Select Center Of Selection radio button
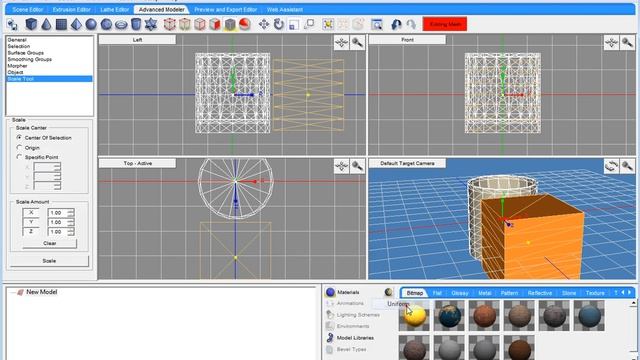The image size is (640, 360). tap(19, 138)
